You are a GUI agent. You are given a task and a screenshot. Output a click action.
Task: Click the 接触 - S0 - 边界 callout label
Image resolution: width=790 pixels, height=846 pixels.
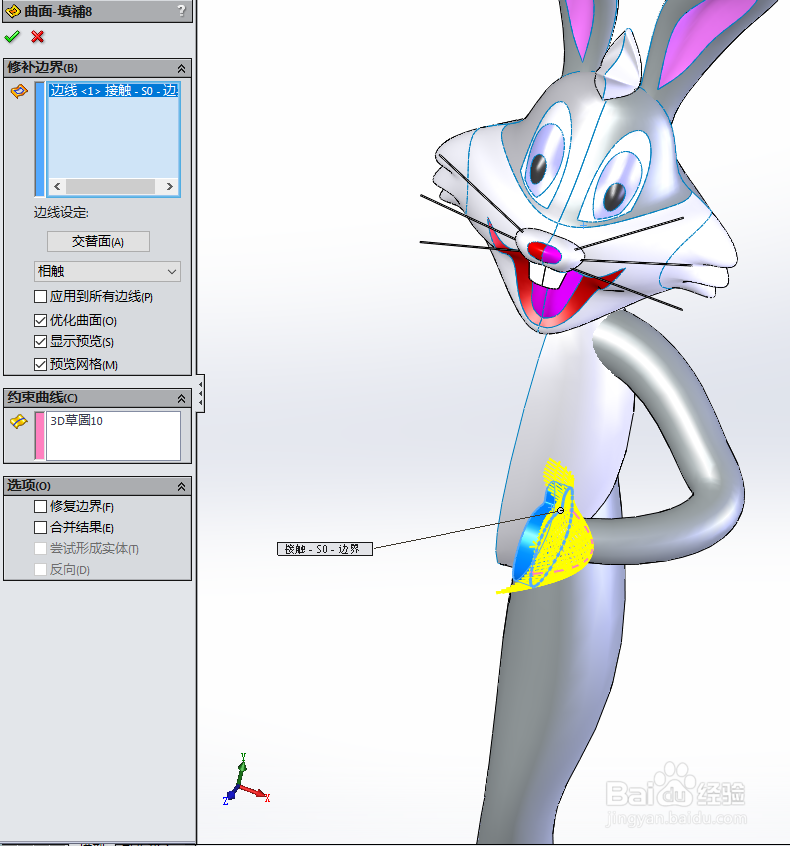pyautogui.click(x=324, y=549)
